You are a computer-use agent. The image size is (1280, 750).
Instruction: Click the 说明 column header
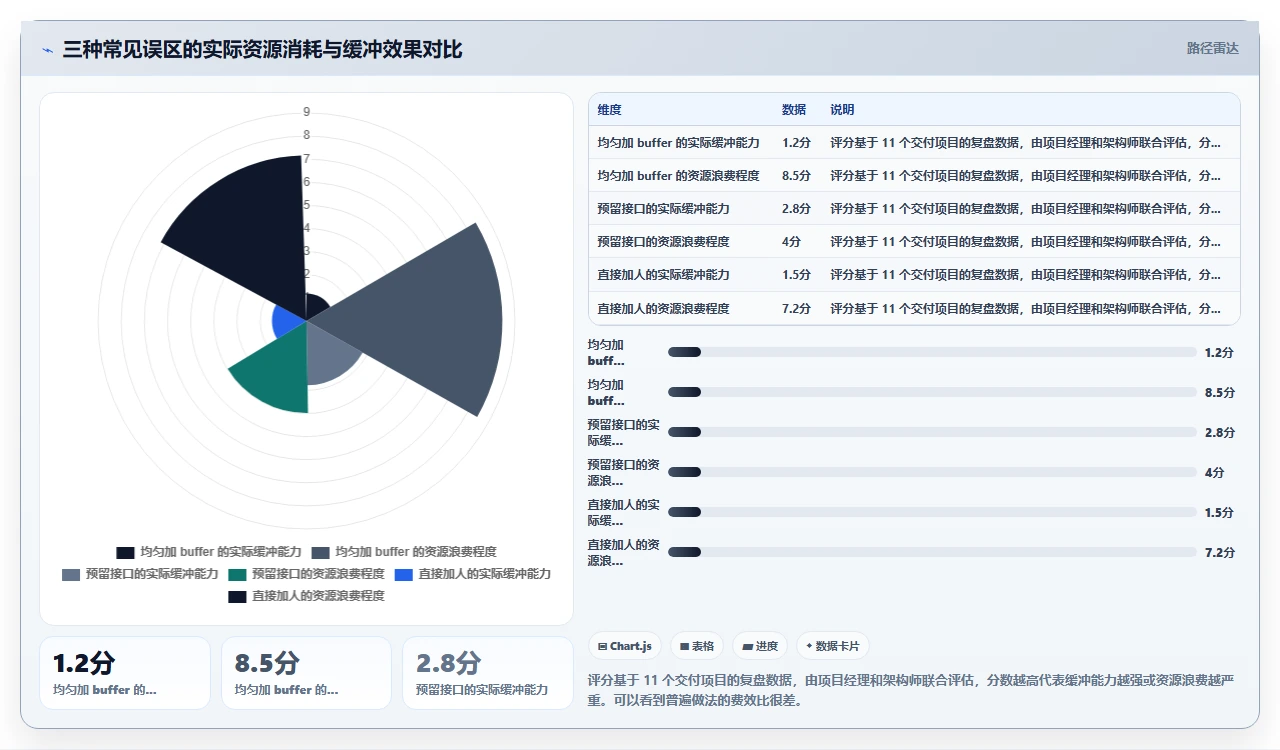842,110
